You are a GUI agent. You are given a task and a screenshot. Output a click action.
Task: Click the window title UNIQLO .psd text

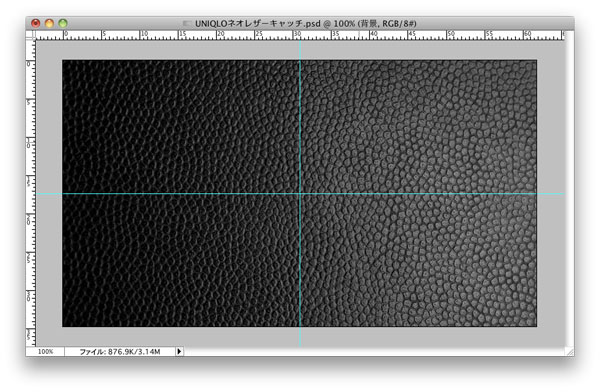[305, 23]
